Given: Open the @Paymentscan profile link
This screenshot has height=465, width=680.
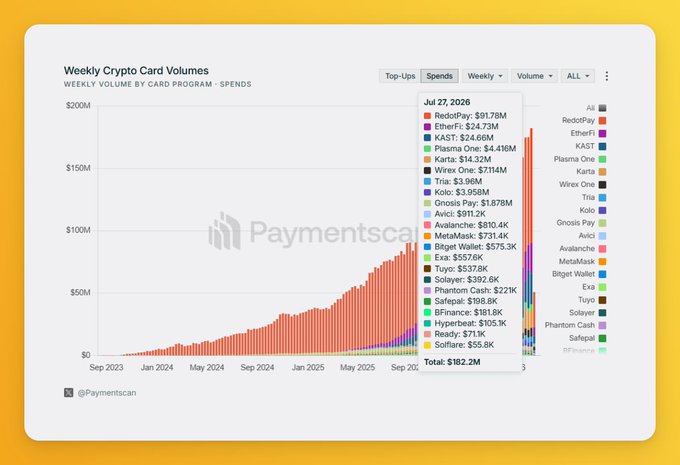Looking at the screenshot, I should coord(107,393).
